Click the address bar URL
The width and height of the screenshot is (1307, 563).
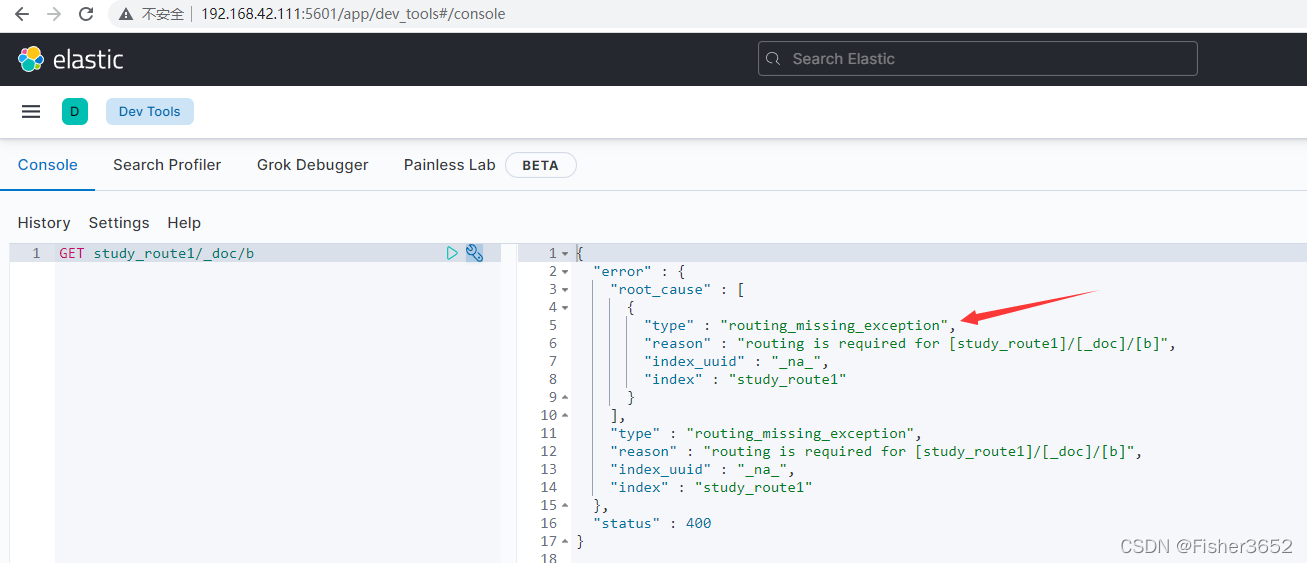(353, 14)
